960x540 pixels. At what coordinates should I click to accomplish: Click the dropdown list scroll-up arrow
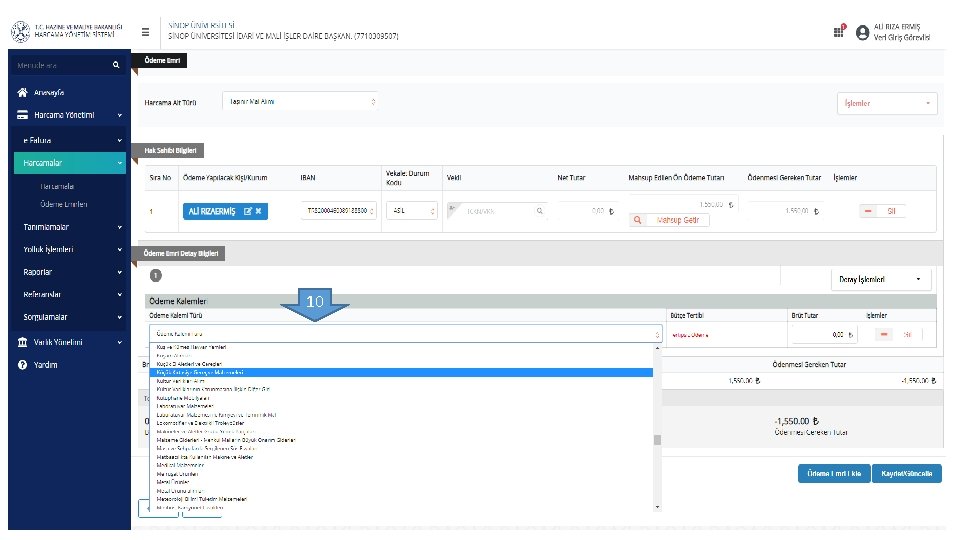pos(658,348)
